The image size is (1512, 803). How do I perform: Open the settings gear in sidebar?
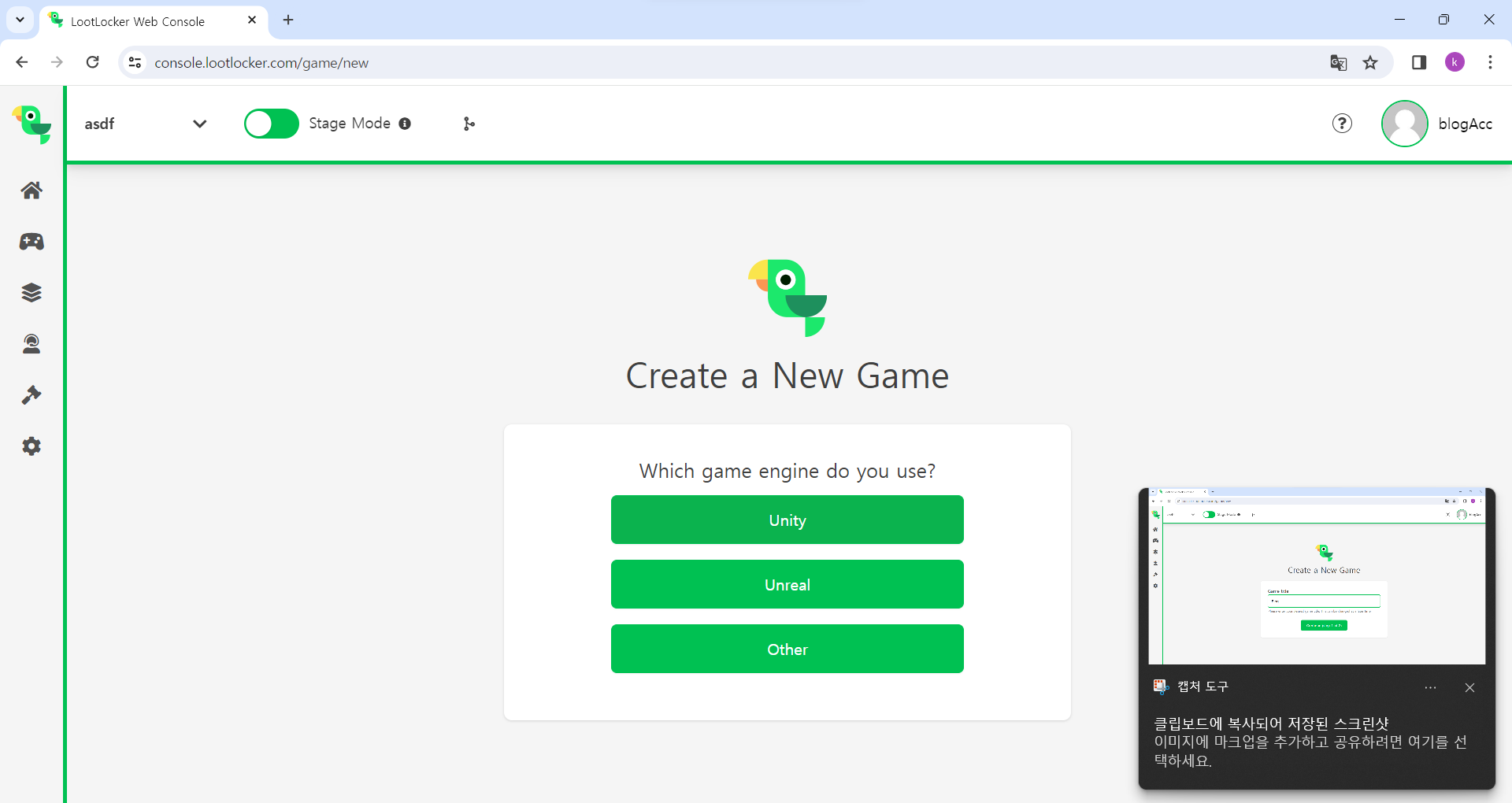click(31, 446)
